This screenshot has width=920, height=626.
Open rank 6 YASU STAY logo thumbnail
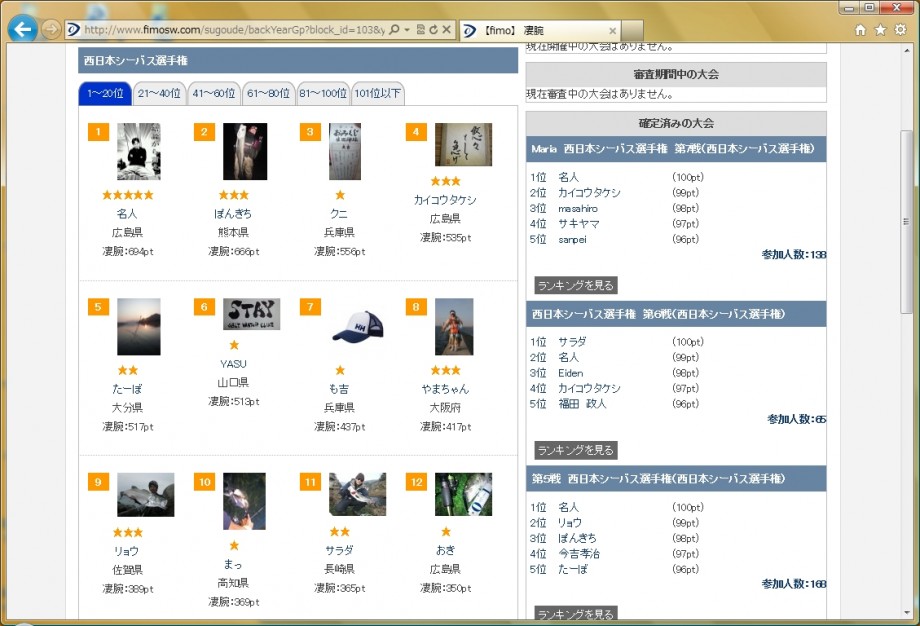[251, 314]
